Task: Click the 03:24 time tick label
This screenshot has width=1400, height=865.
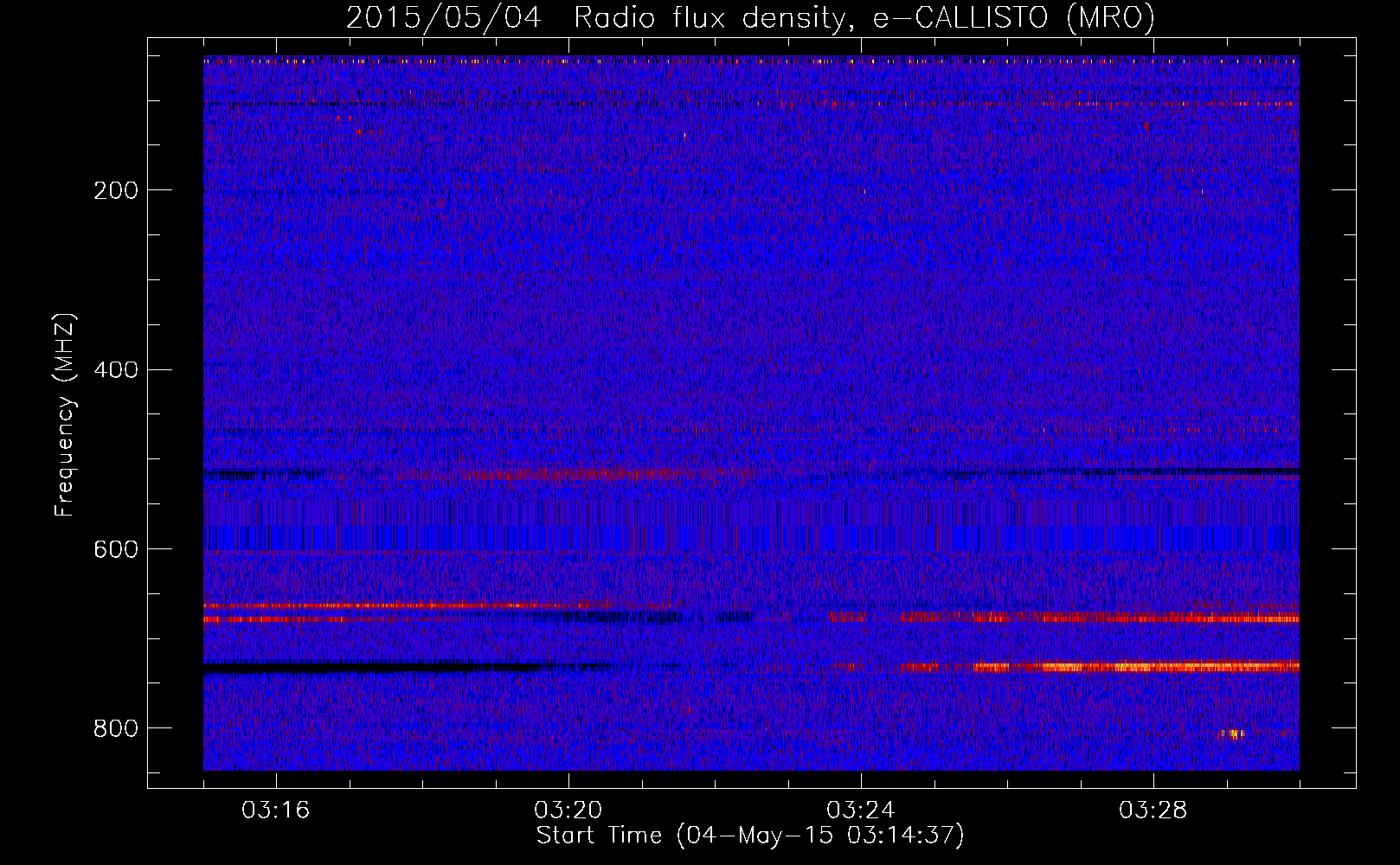Action: pyautogui.click(x=861, y=811)
